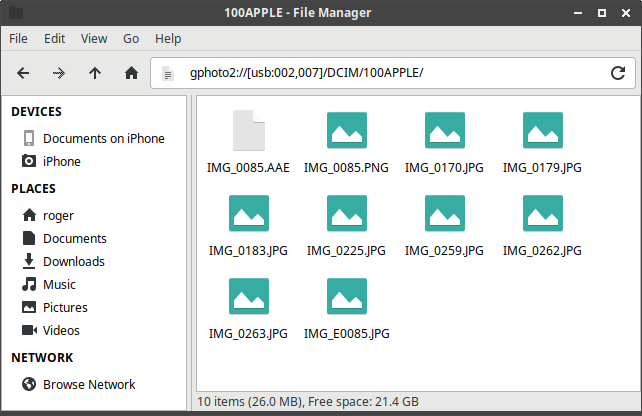Screen dimensions: 642x416
Task: Select the IMG_0225.JPG image icon
Action: (347, 213)
